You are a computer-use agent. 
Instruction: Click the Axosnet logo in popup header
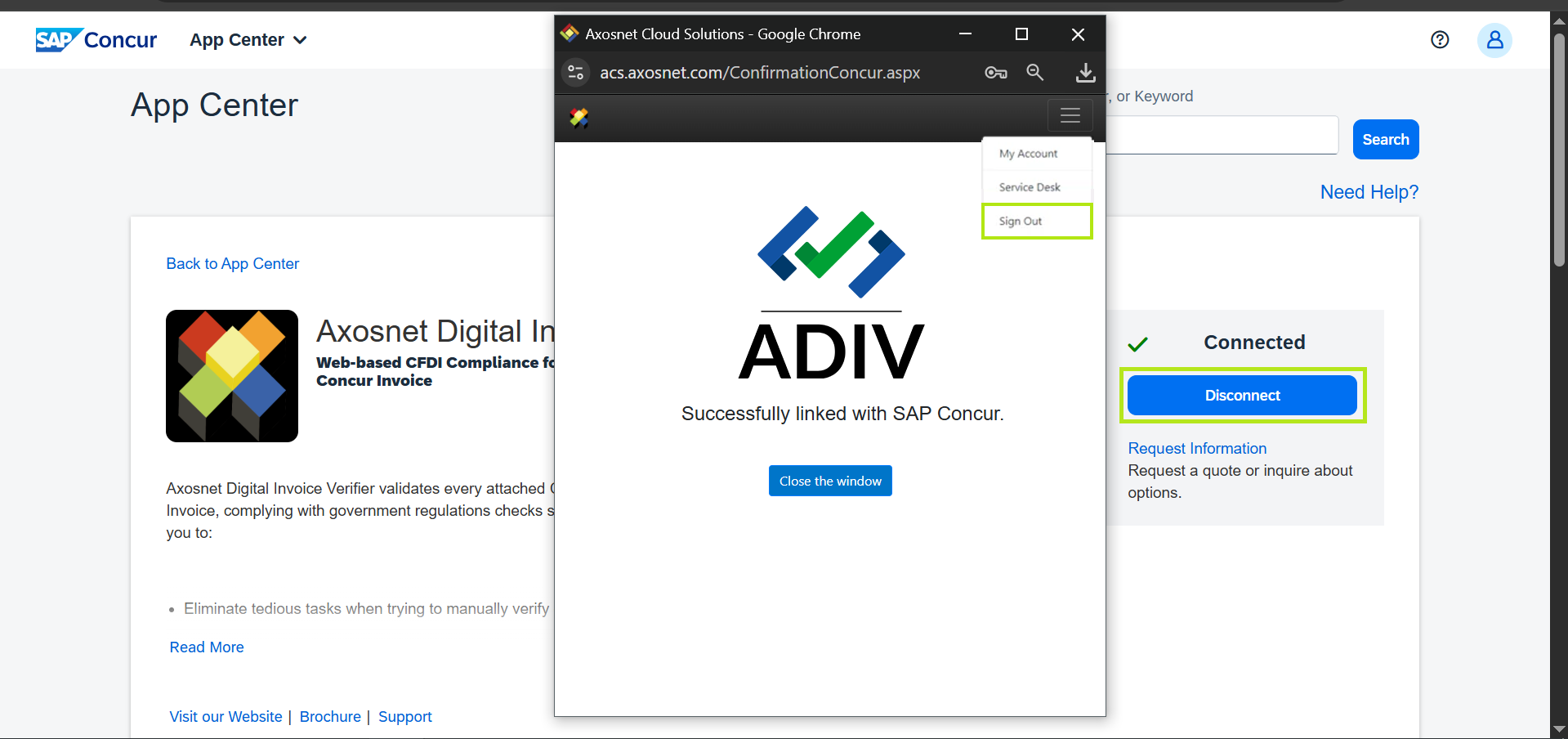click(579, 118)
